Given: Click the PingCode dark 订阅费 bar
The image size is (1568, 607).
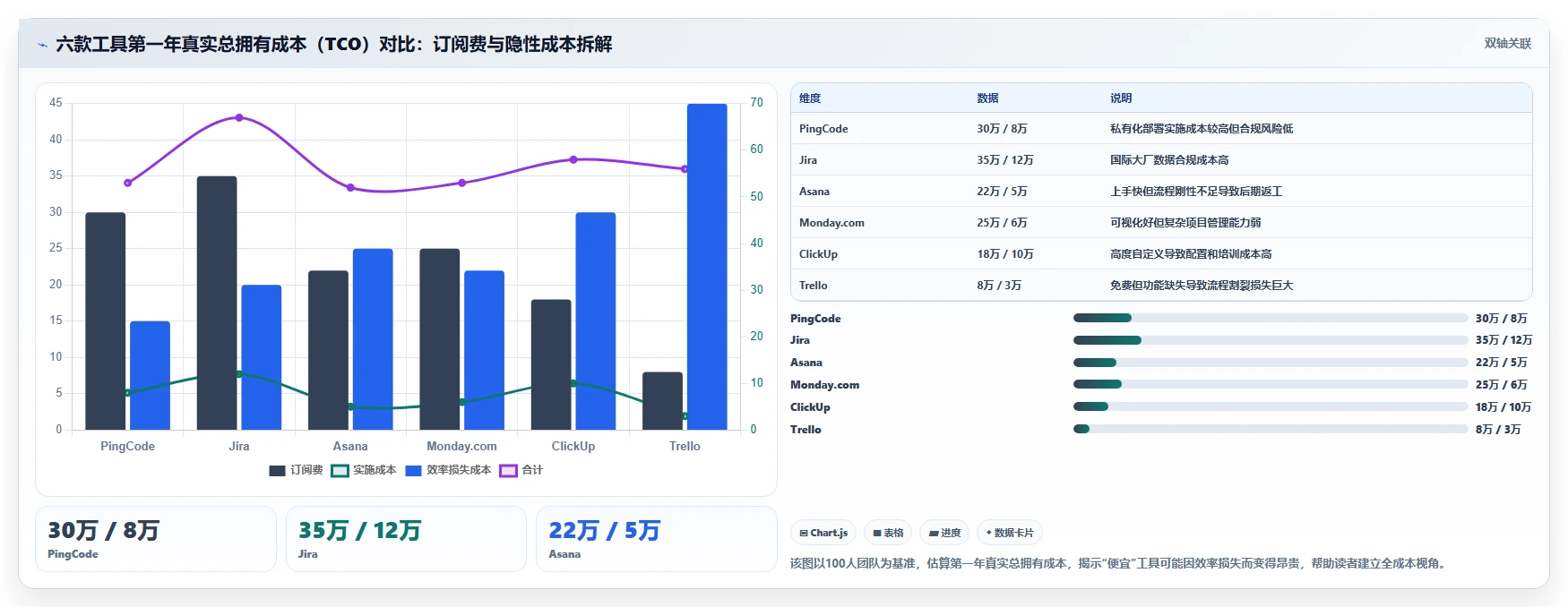Looking at the screenshot, I should click(106, 321).
